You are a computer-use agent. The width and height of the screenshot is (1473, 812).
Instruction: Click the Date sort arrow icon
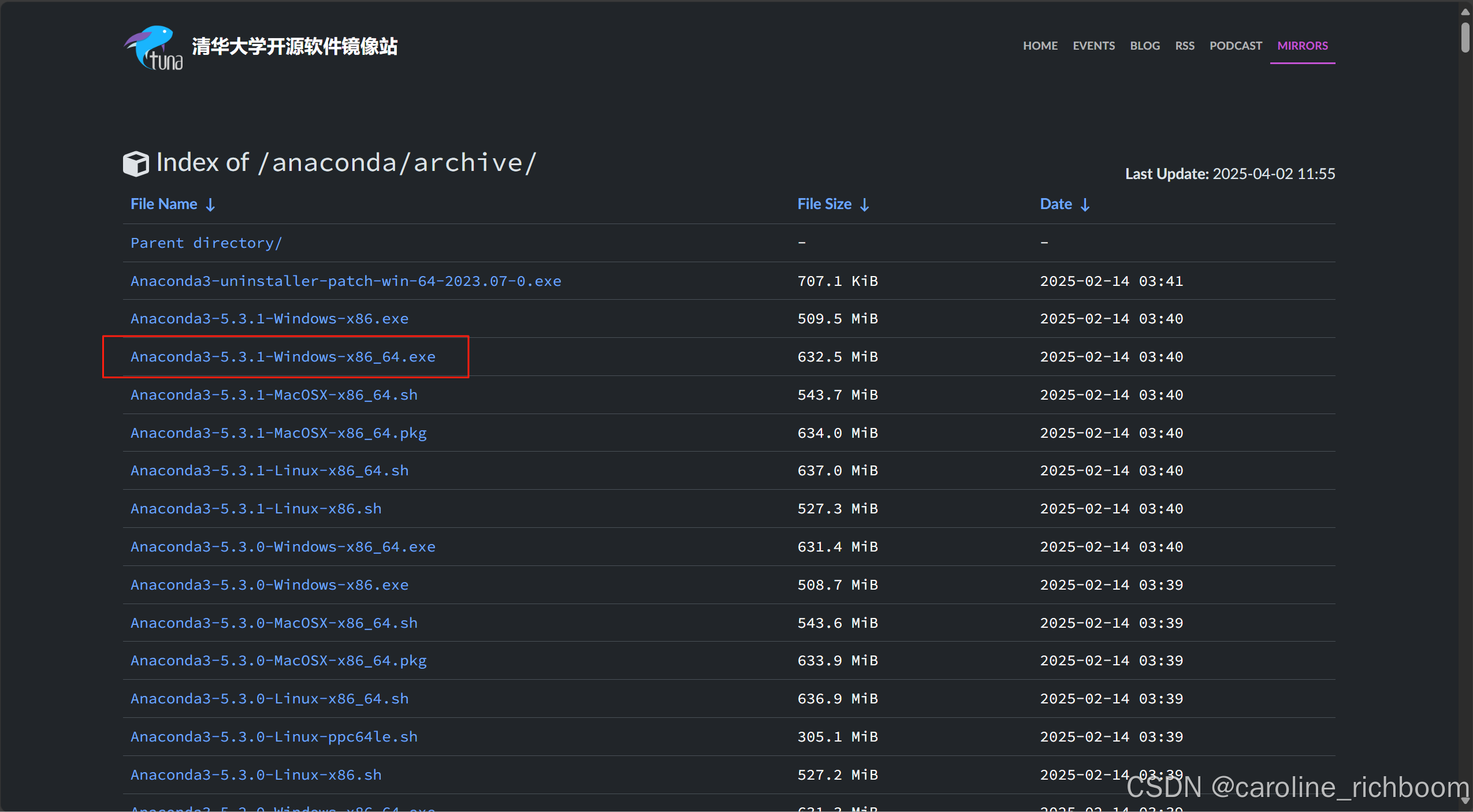[1085, 204]
